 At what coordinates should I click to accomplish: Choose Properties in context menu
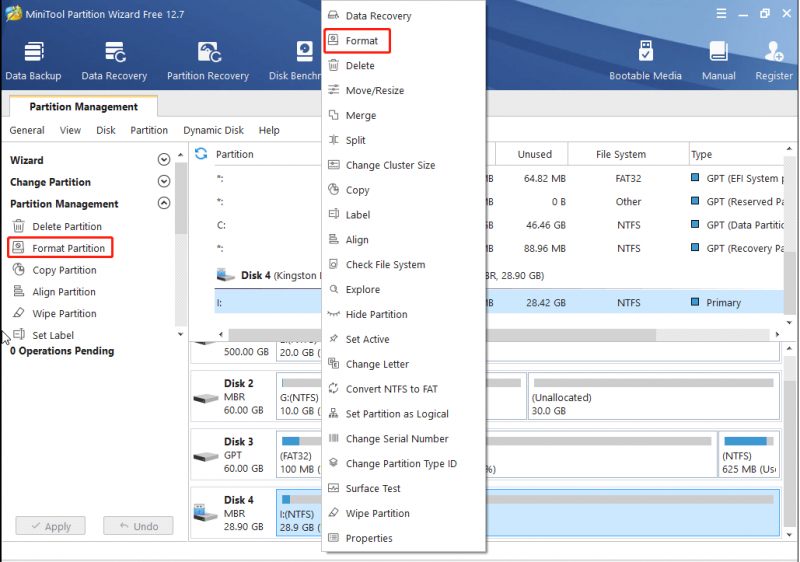[403, 539]
